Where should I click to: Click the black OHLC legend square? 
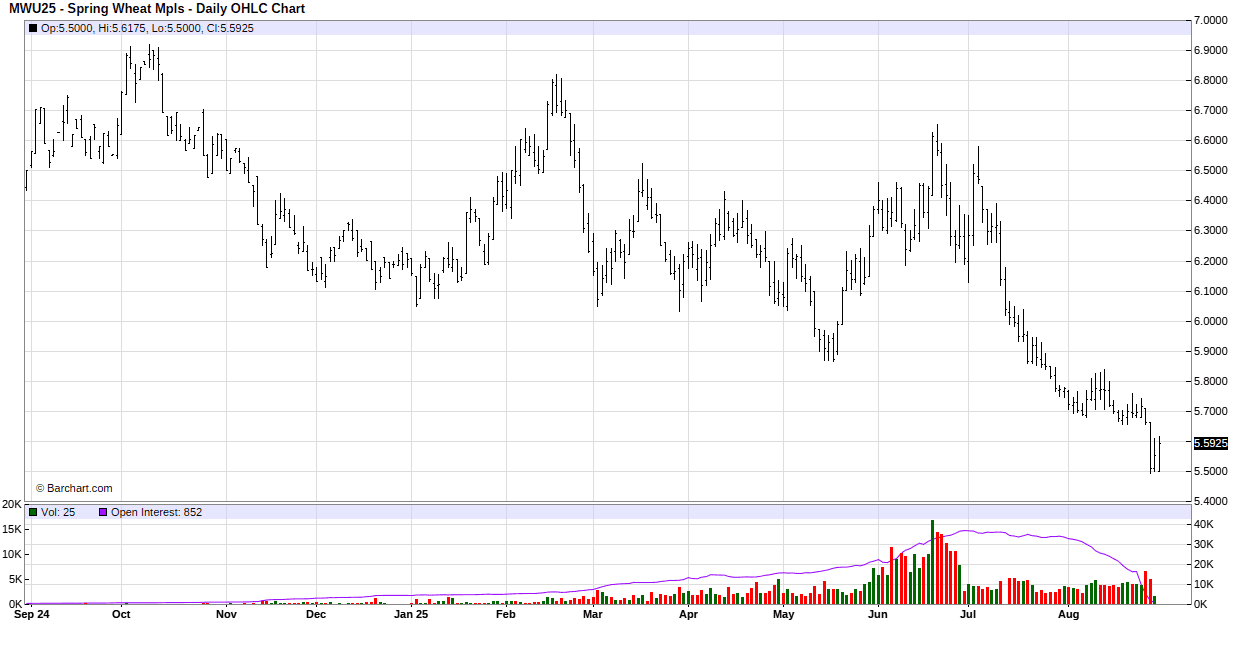point(33,28)
